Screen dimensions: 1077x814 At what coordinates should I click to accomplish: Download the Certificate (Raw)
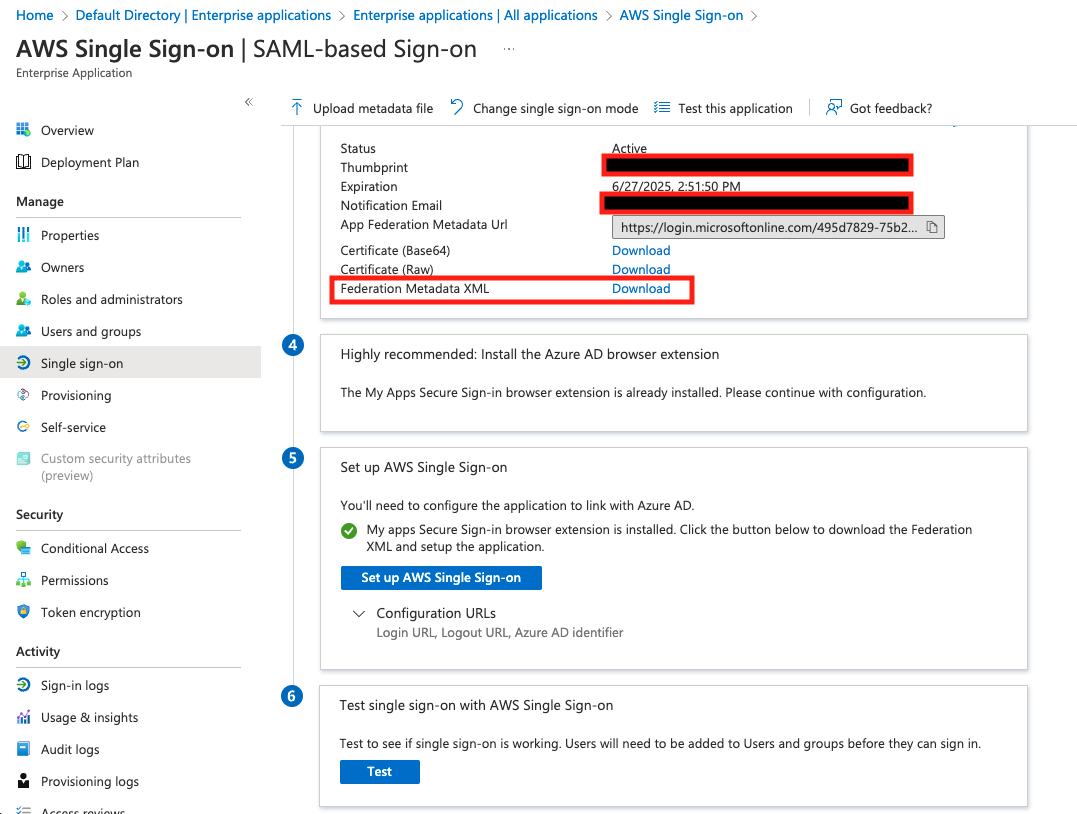coord(641,269)
